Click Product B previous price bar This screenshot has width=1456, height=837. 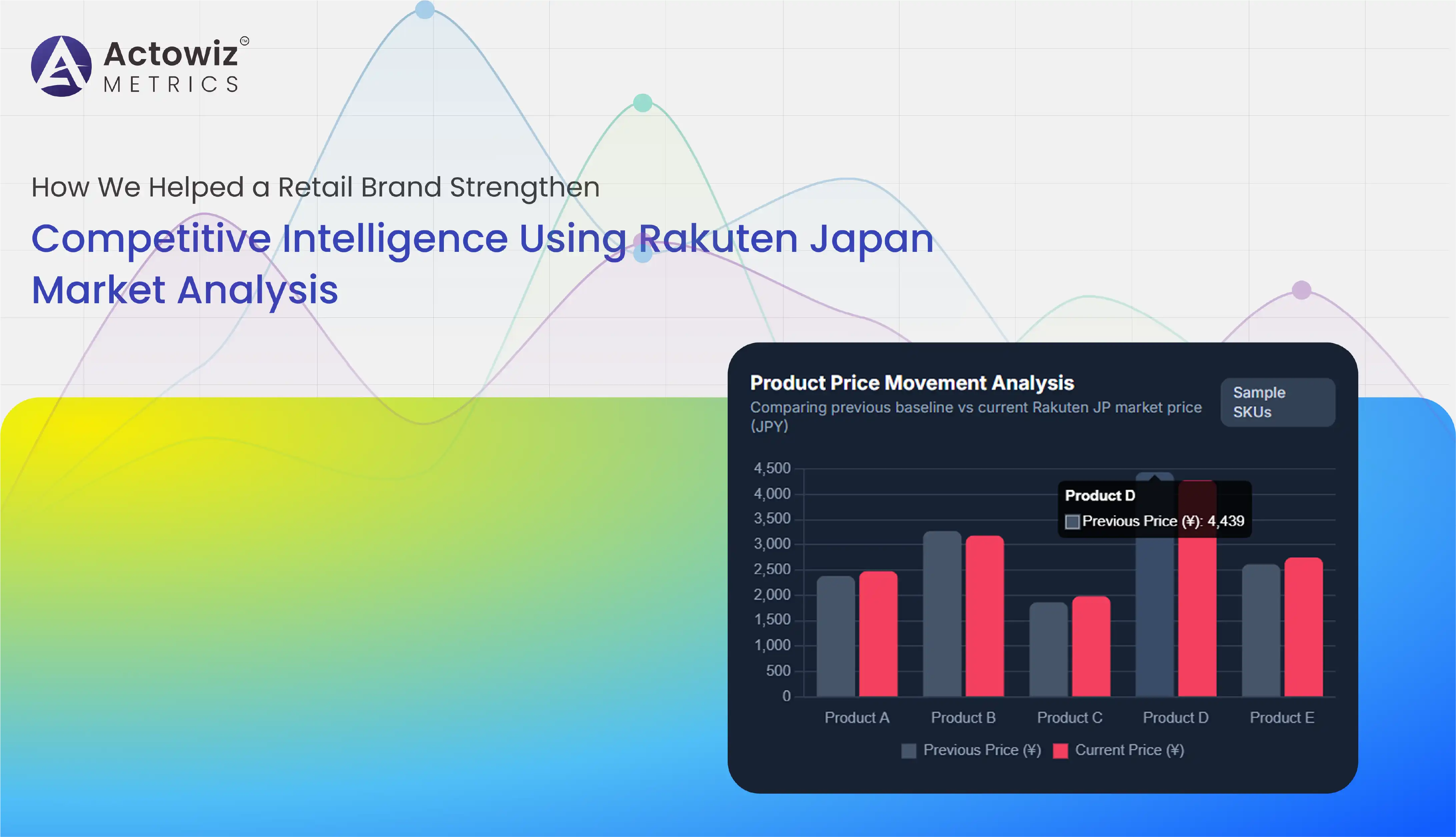942,614
